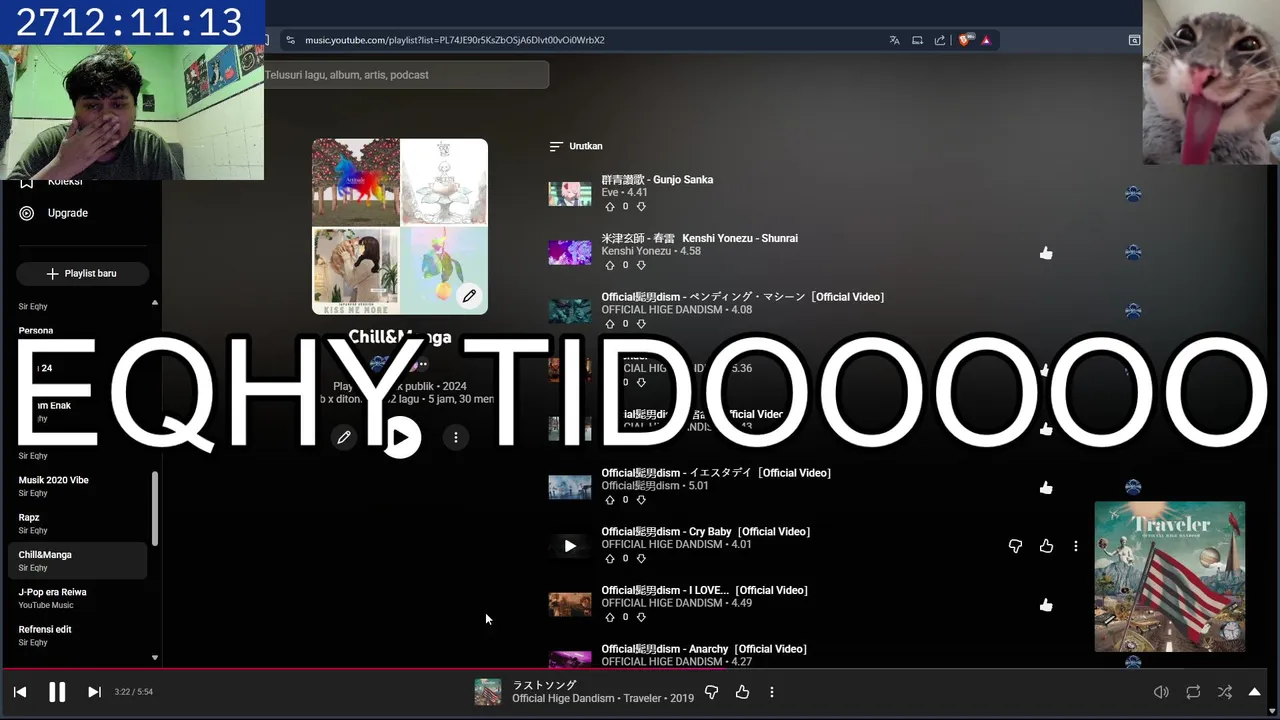Click the contributor avatar on Gunjo Sanka row
The width and height of the screenshot is (1280, 720).
1133,194
